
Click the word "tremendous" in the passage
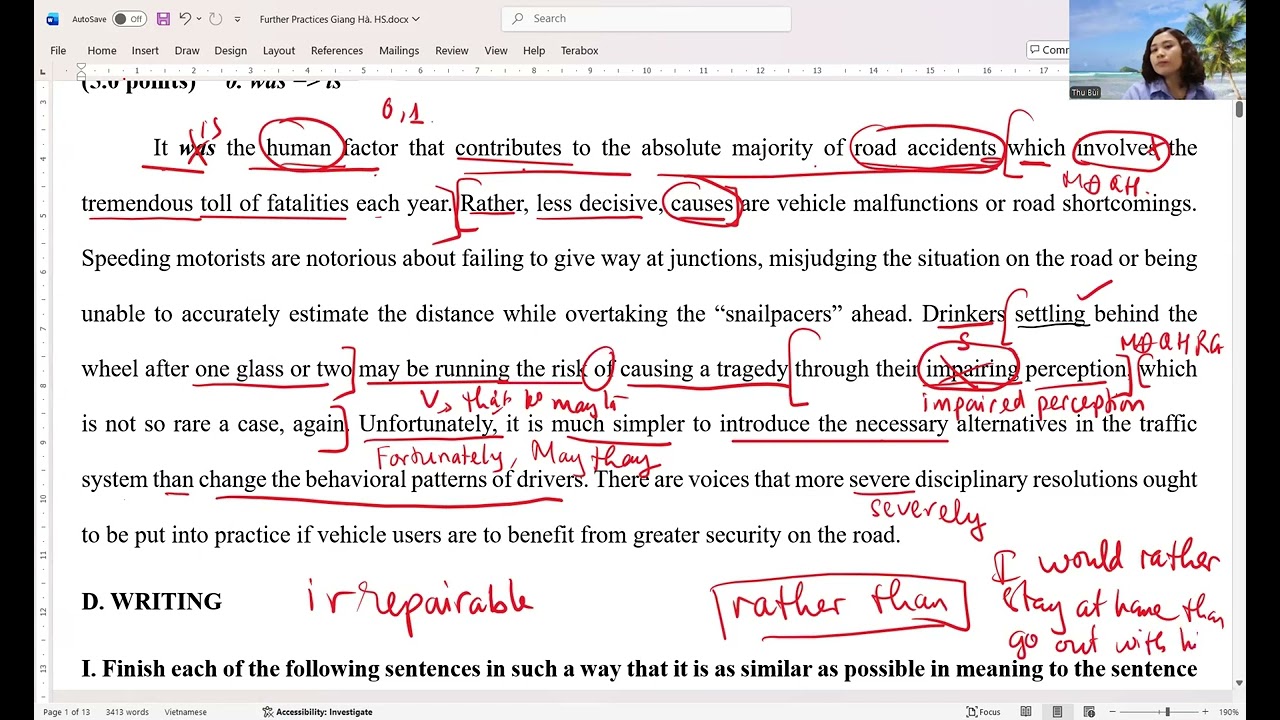point(137,204)
